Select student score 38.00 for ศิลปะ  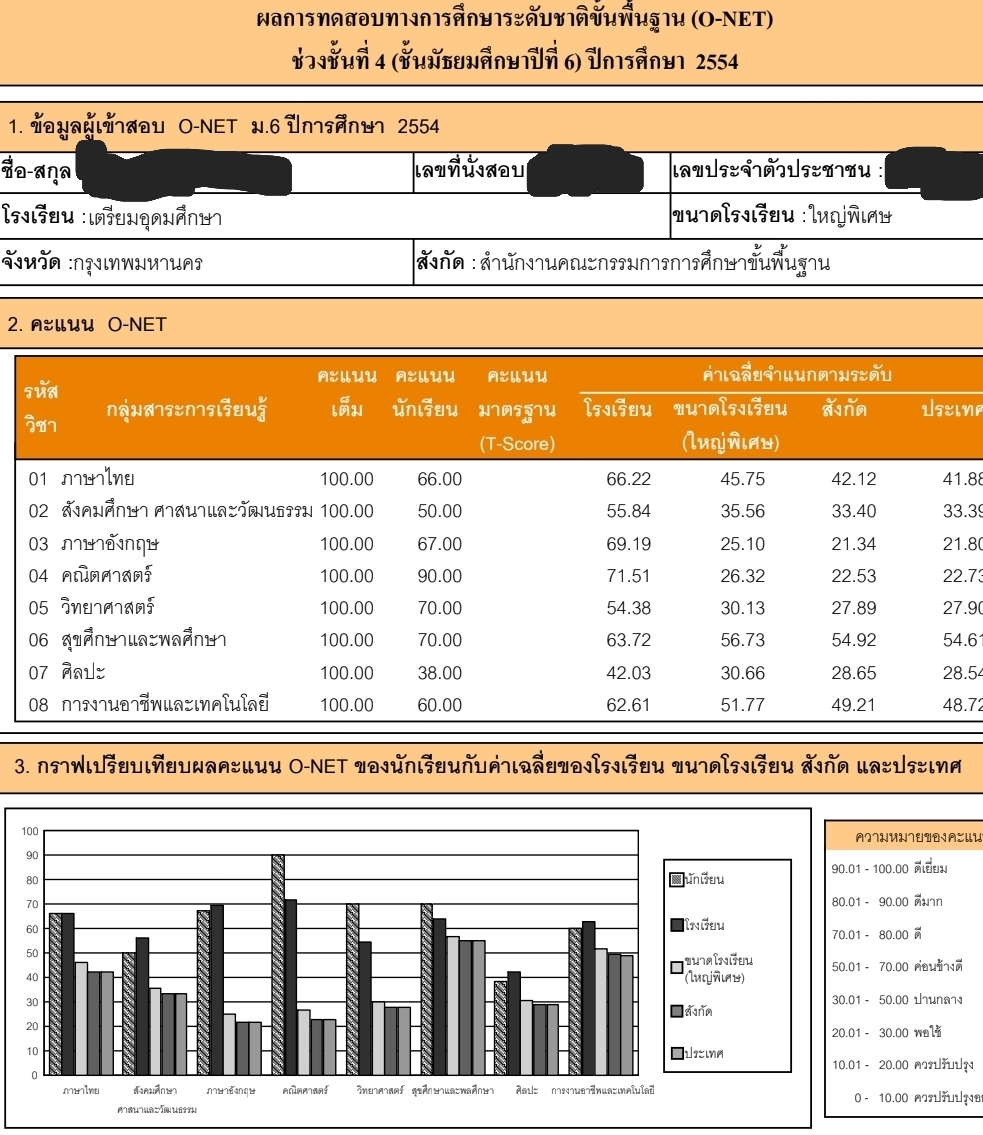pos(439,673)
